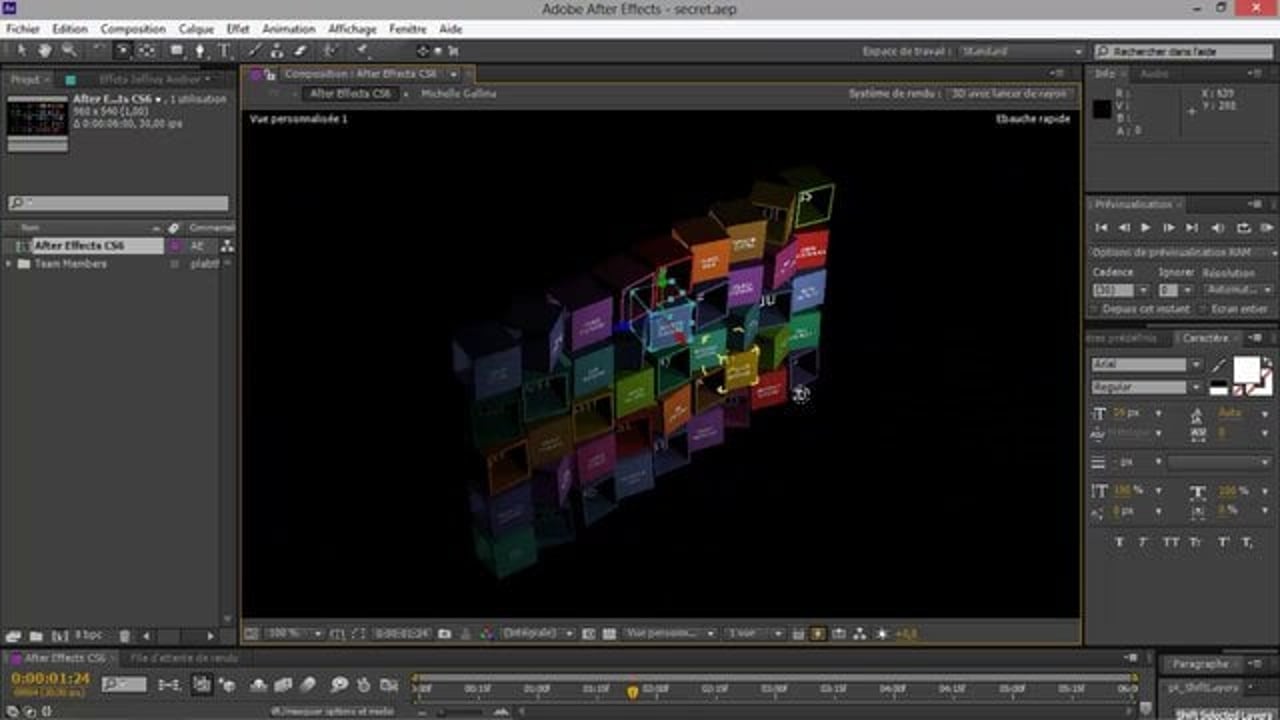Screen dimensions: 1280x720
Task: Open the magnification ratio dropdown showing 100%
Action: click(x=295, y=633)
